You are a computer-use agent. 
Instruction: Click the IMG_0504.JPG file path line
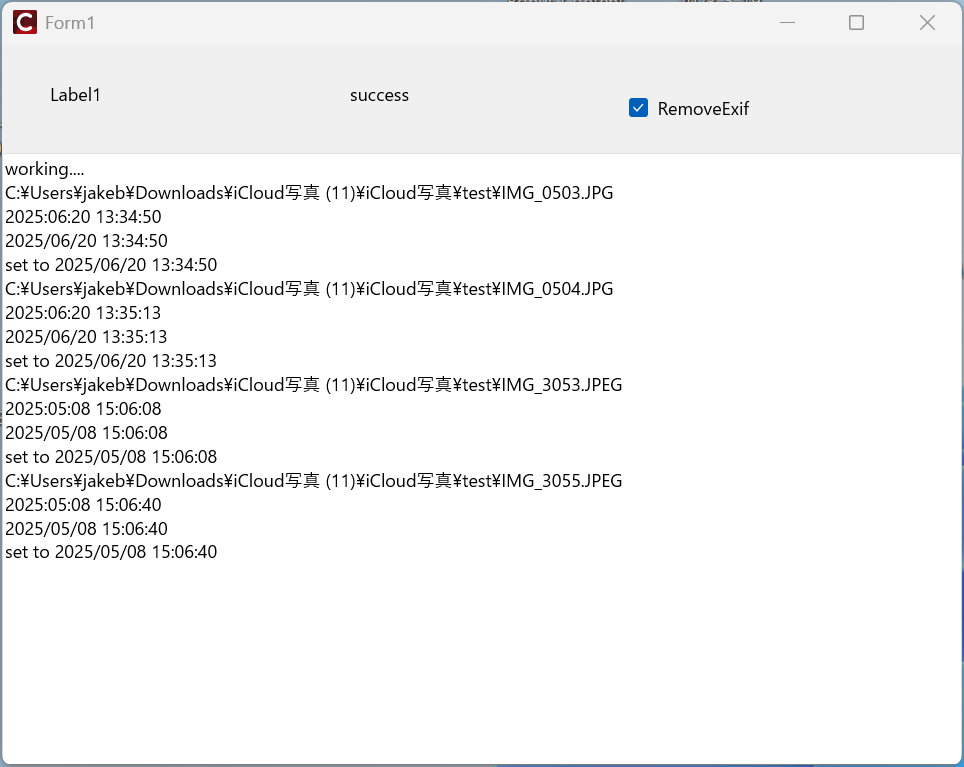coord(309,289)
